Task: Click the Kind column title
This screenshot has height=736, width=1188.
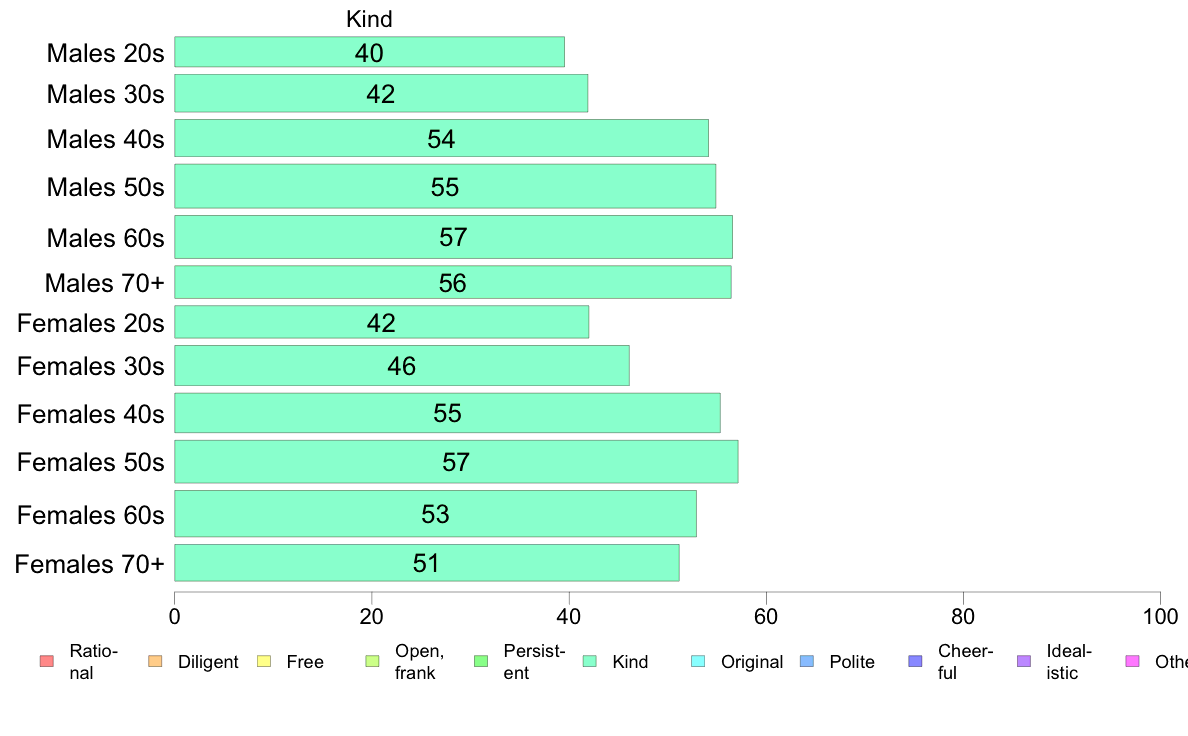Action: click(369, 19)
